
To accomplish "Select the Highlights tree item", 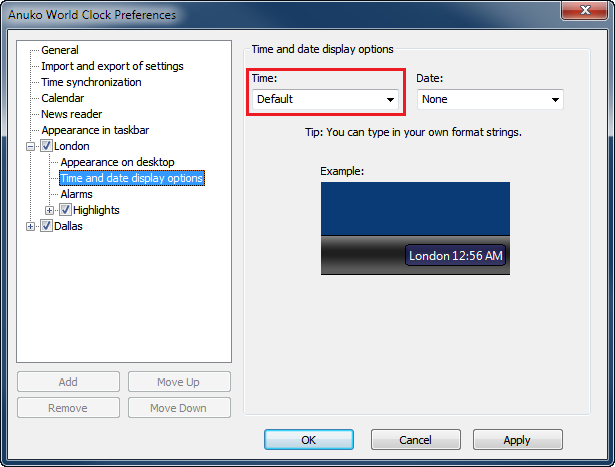I will (96, 210).
